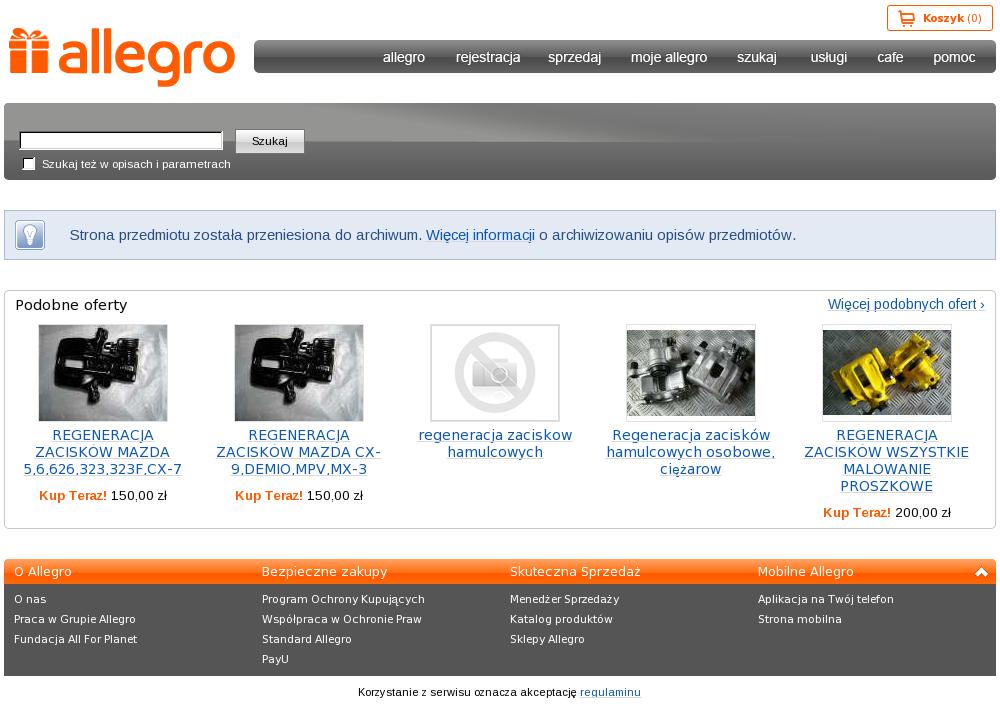Click the Szukaj search button

tap(270, 141)
